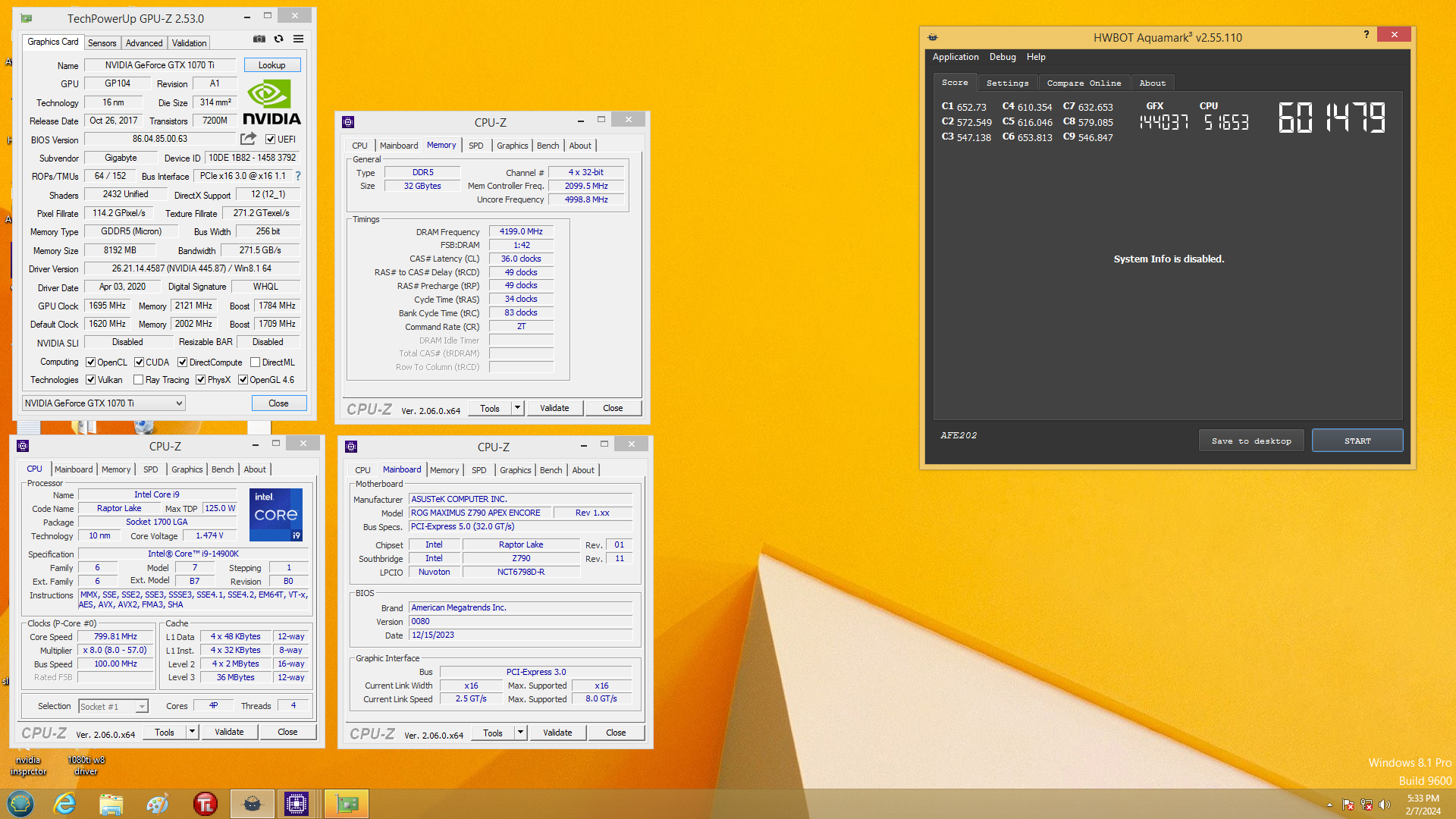Click the Tools button in CPU-Z Mainboard window
1456x819 pixels.
click(x=493, y=733)
